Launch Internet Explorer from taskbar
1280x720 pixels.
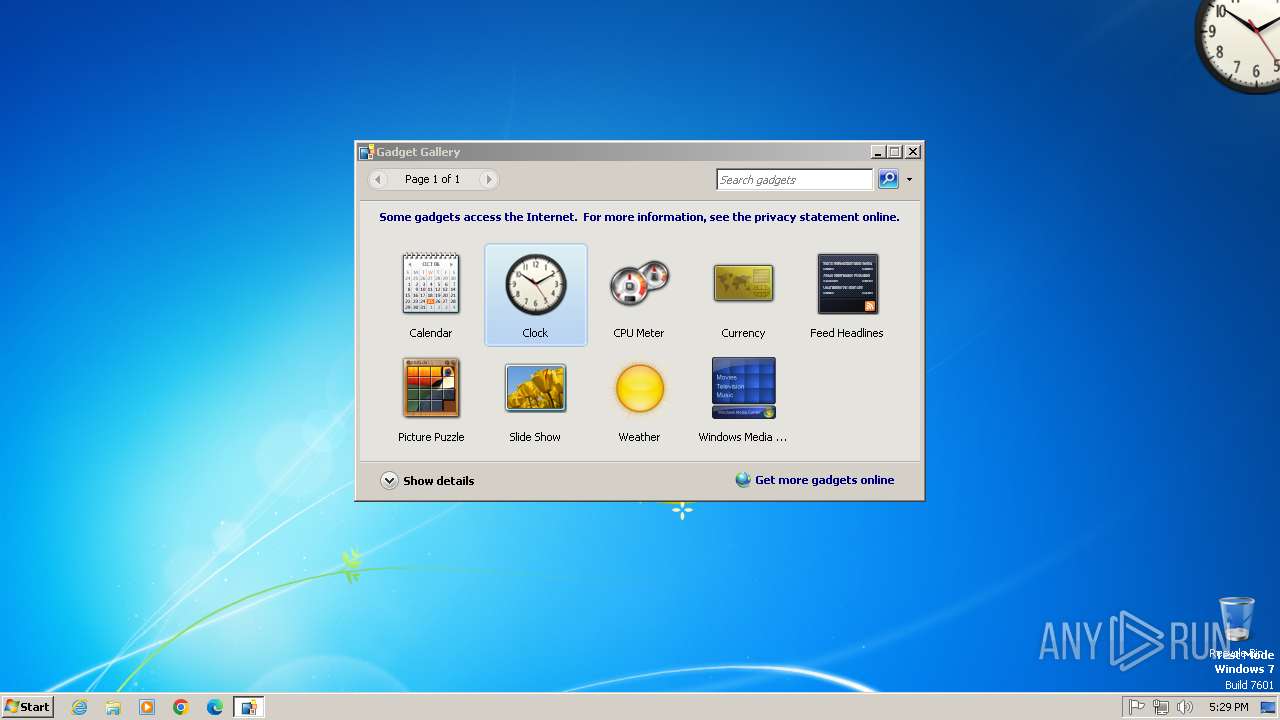[x=79, y=707]
